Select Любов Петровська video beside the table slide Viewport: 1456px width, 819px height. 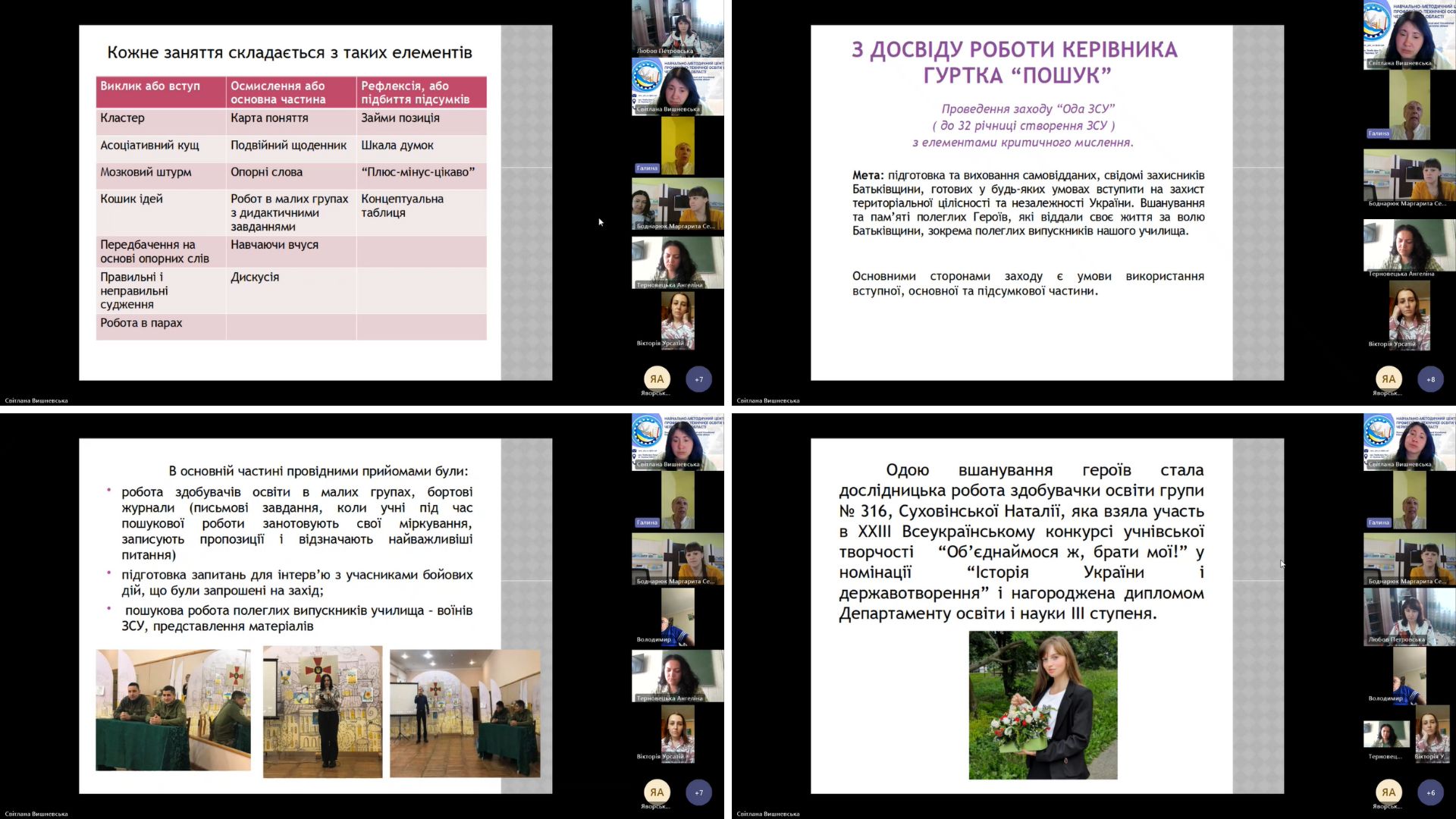678,29
